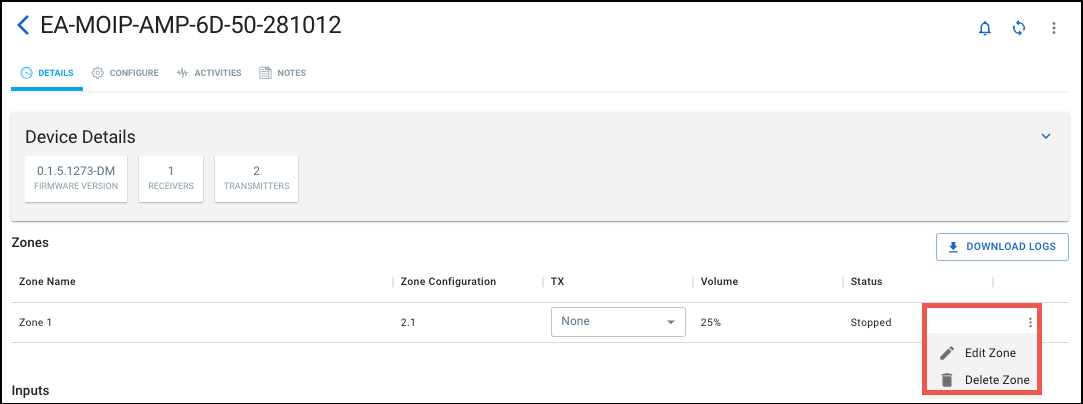Open the Notes tab

[x=282, y=73]
